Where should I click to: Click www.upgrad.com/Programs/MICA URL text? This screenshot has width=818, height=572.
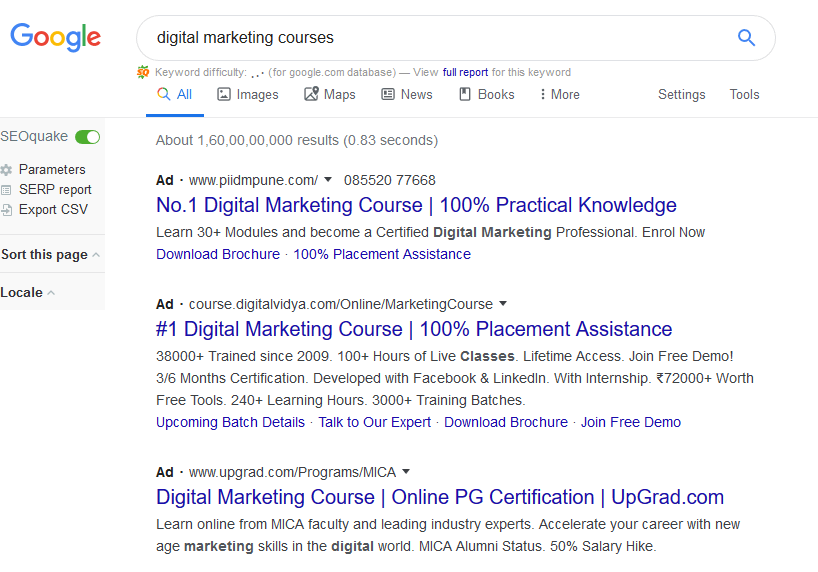[292, 472]
